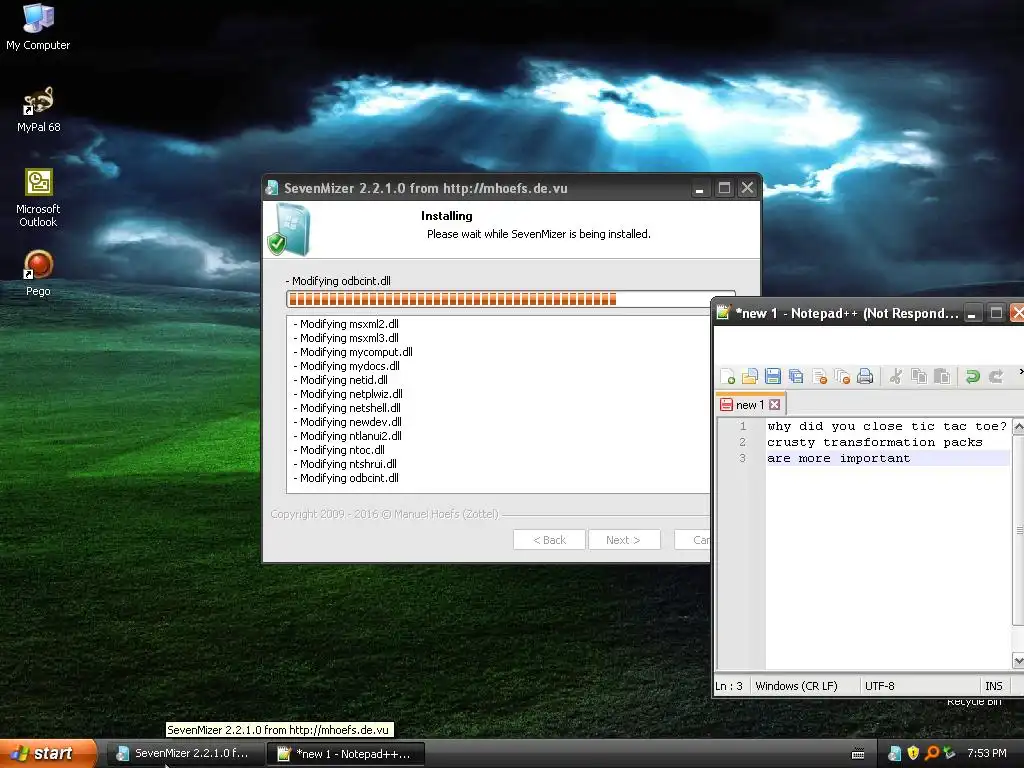
Task: Select 'Modifying mydocs.dll' log row
Action: pyautogui.click(x=347, y=366)
